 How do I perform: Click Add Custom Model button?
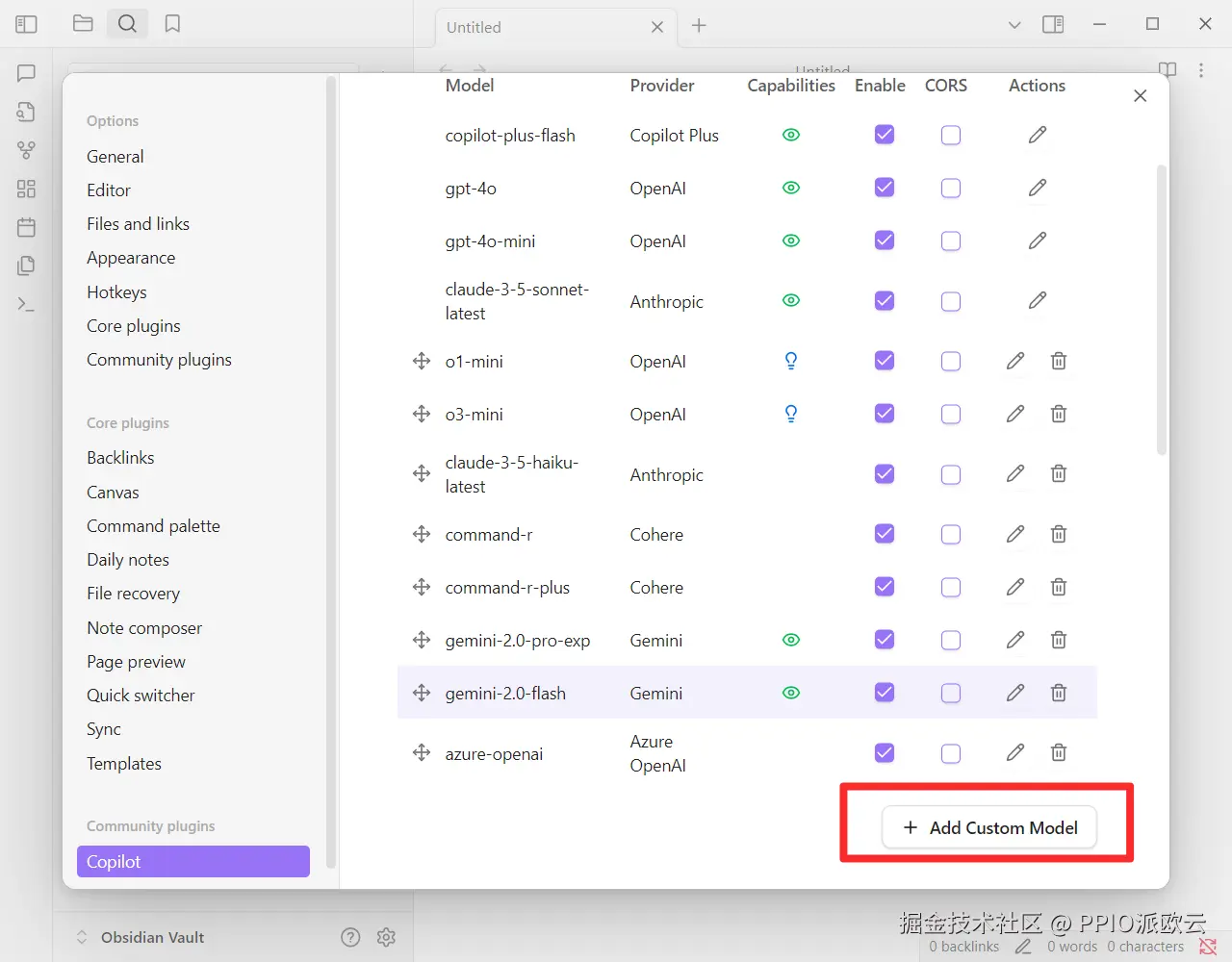[x=989, y=827]
